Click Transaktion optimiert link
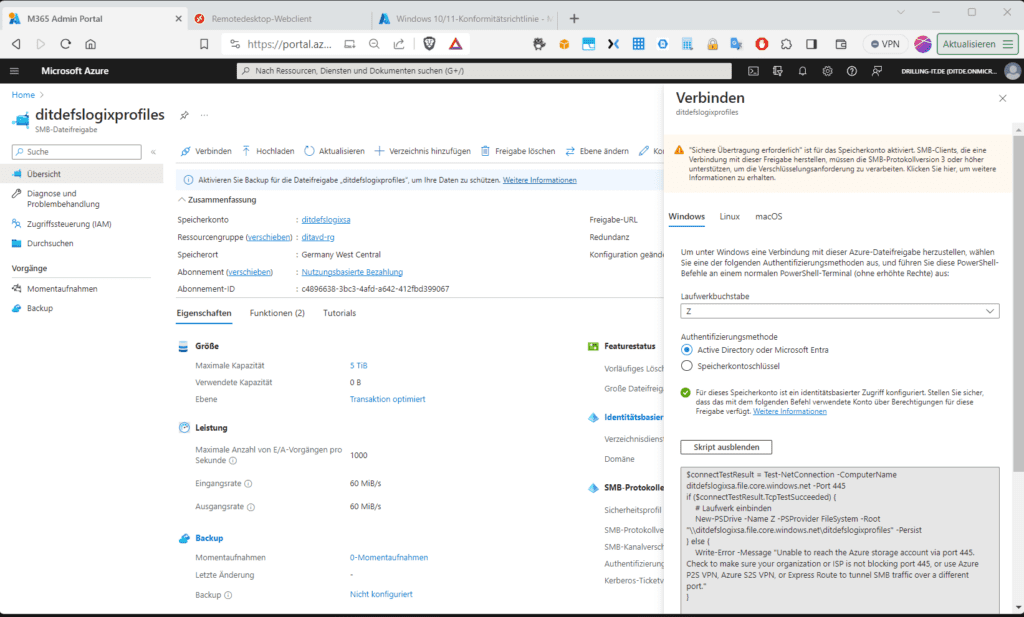The height and width of the screenshot is (617, 1024). (x=387, y=399)
